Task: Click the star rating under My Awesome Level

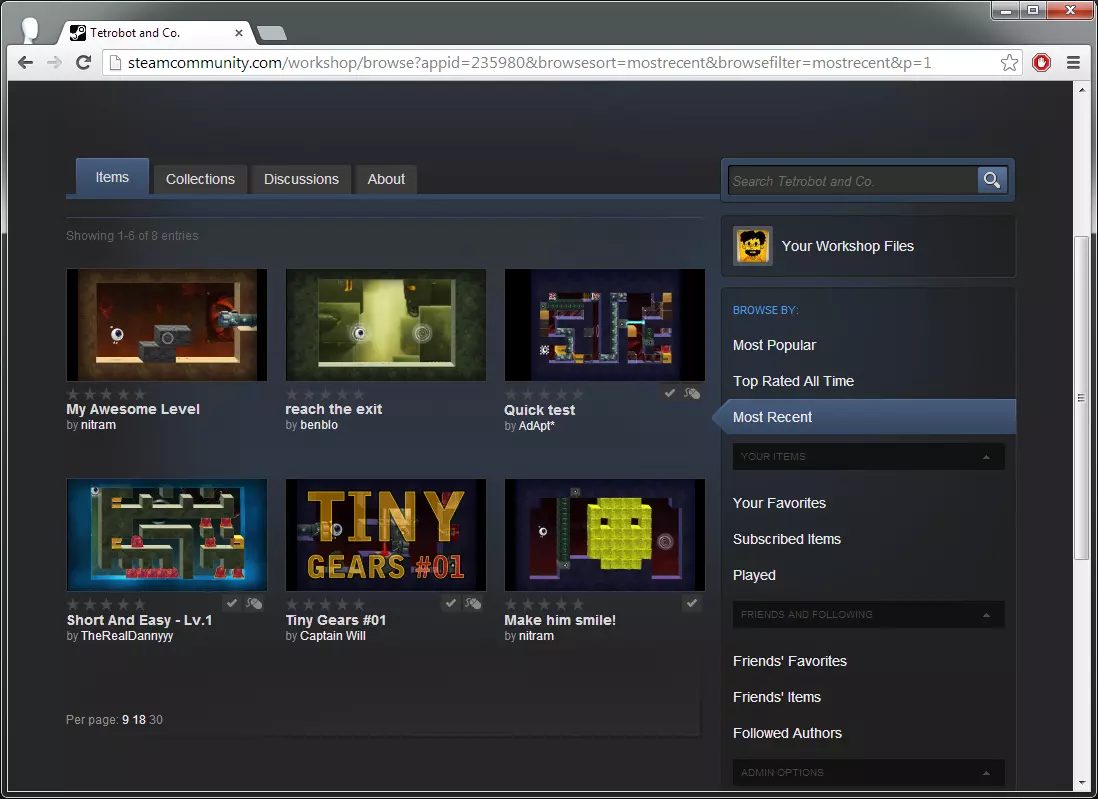Action: click(106, 394)
